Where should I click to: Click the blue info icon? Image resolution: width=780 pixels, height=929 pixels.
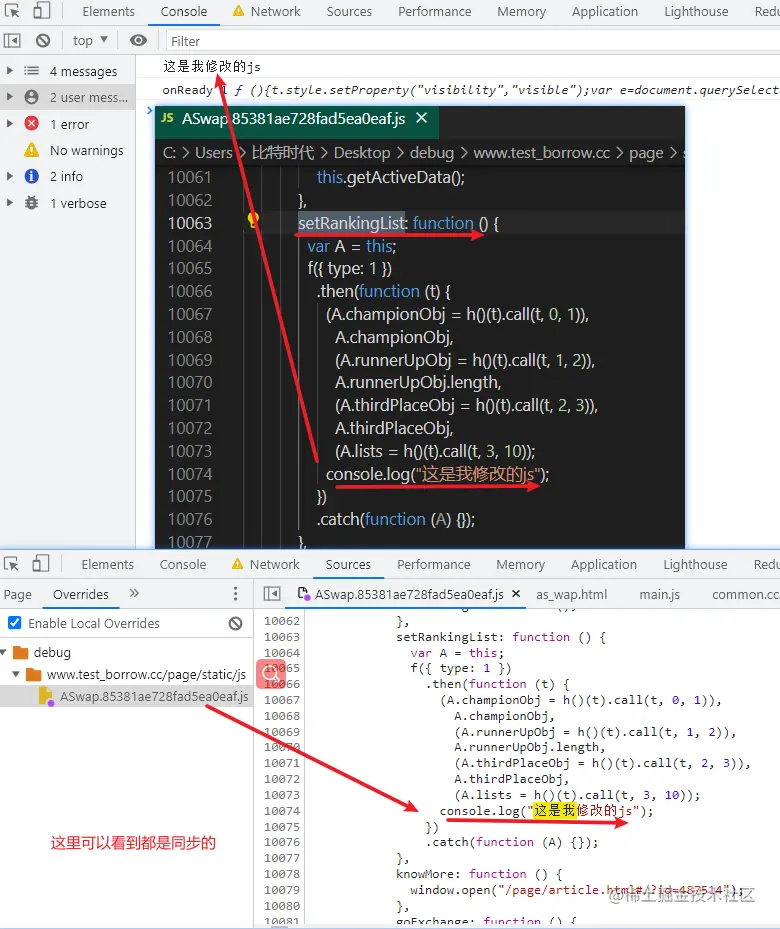point(32,176)
